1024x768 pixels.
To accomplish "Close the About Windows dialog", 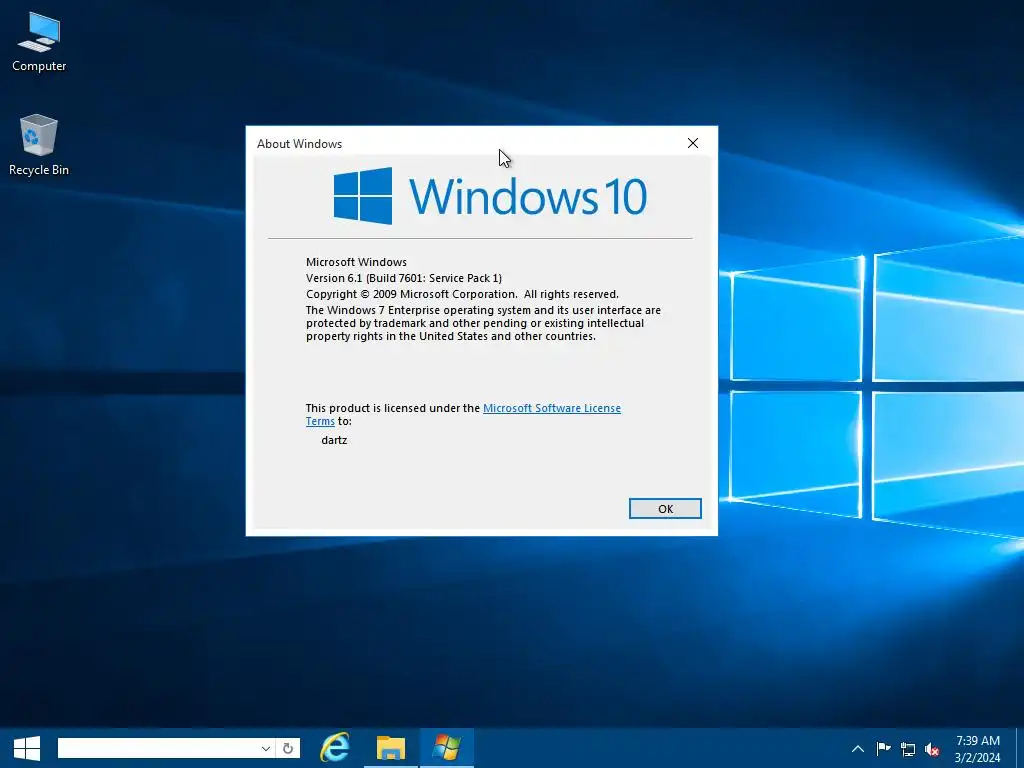I will click(x=693, y=143).
